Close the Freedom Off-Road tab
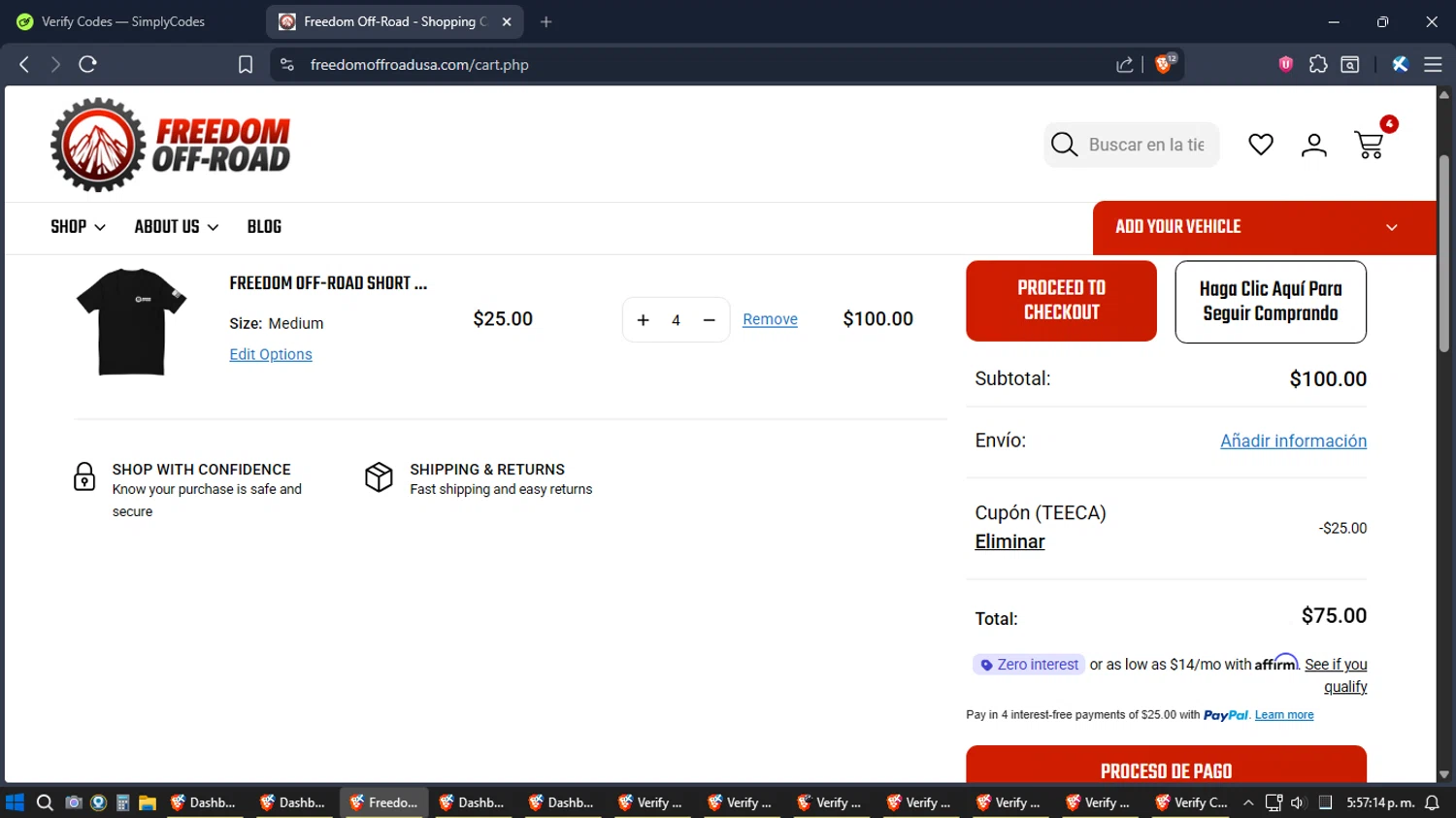 (507, 21)
